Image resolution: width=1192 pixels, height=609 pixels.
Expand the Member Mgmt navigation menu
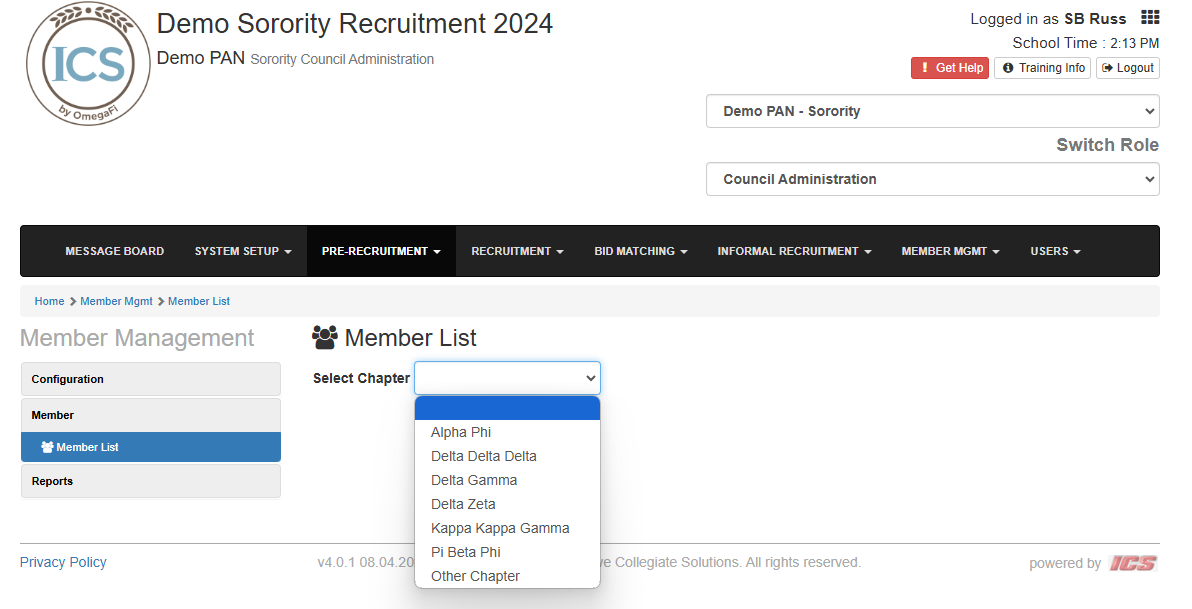(949, 251)
